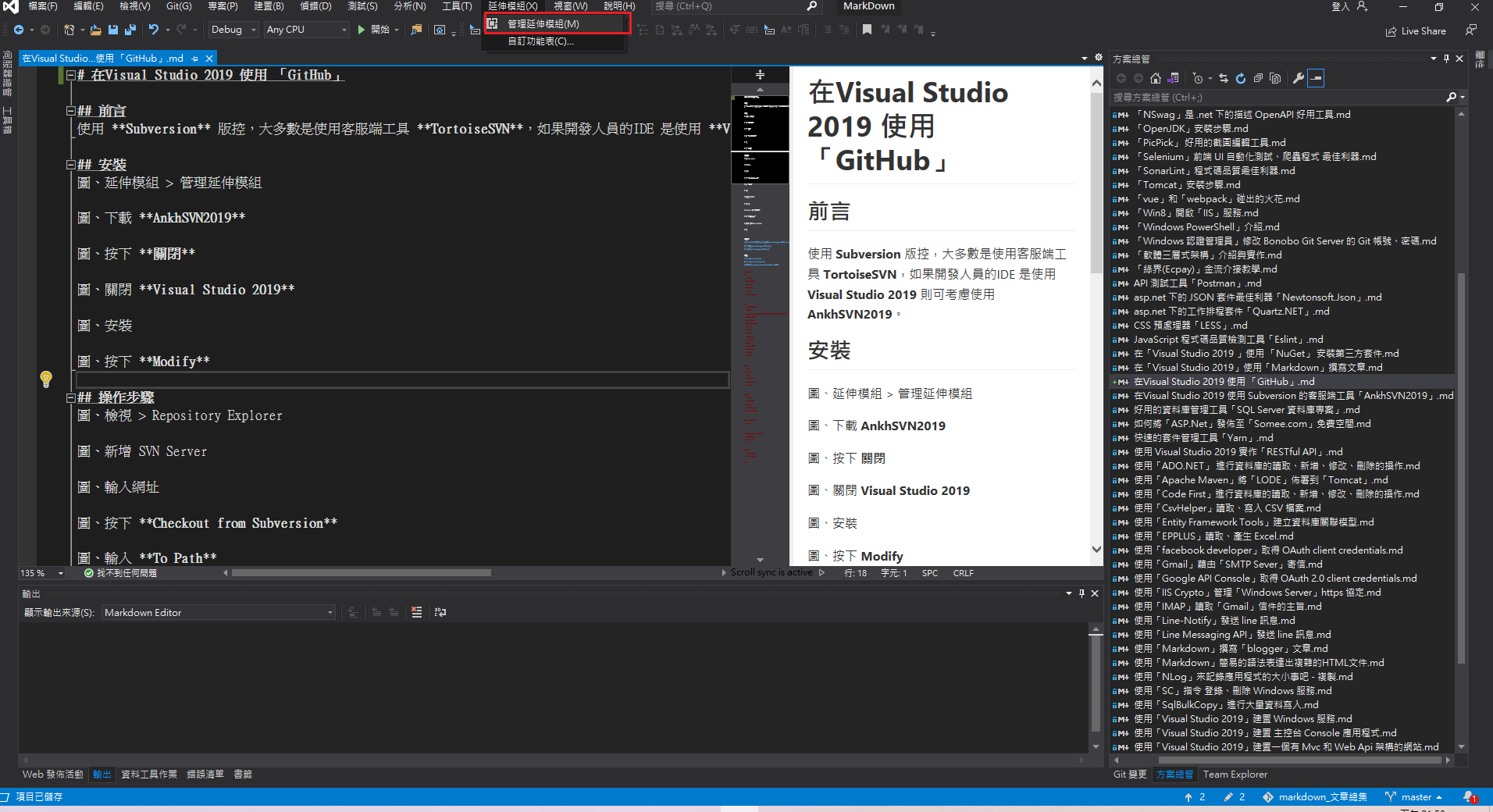
Task: Click the save all icon
Action: point(130,30)
